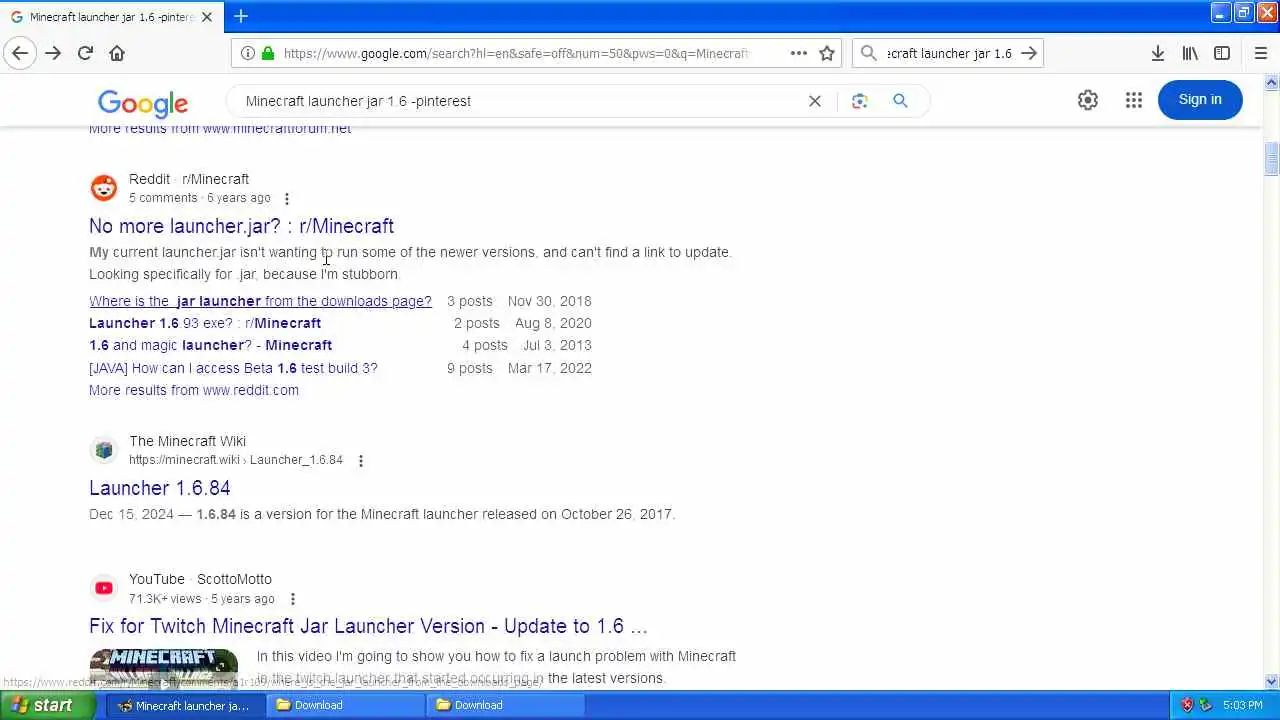Open 'Fix for Twitch Minecraft Jar Launcher' video result

click(x=368, y=626)
